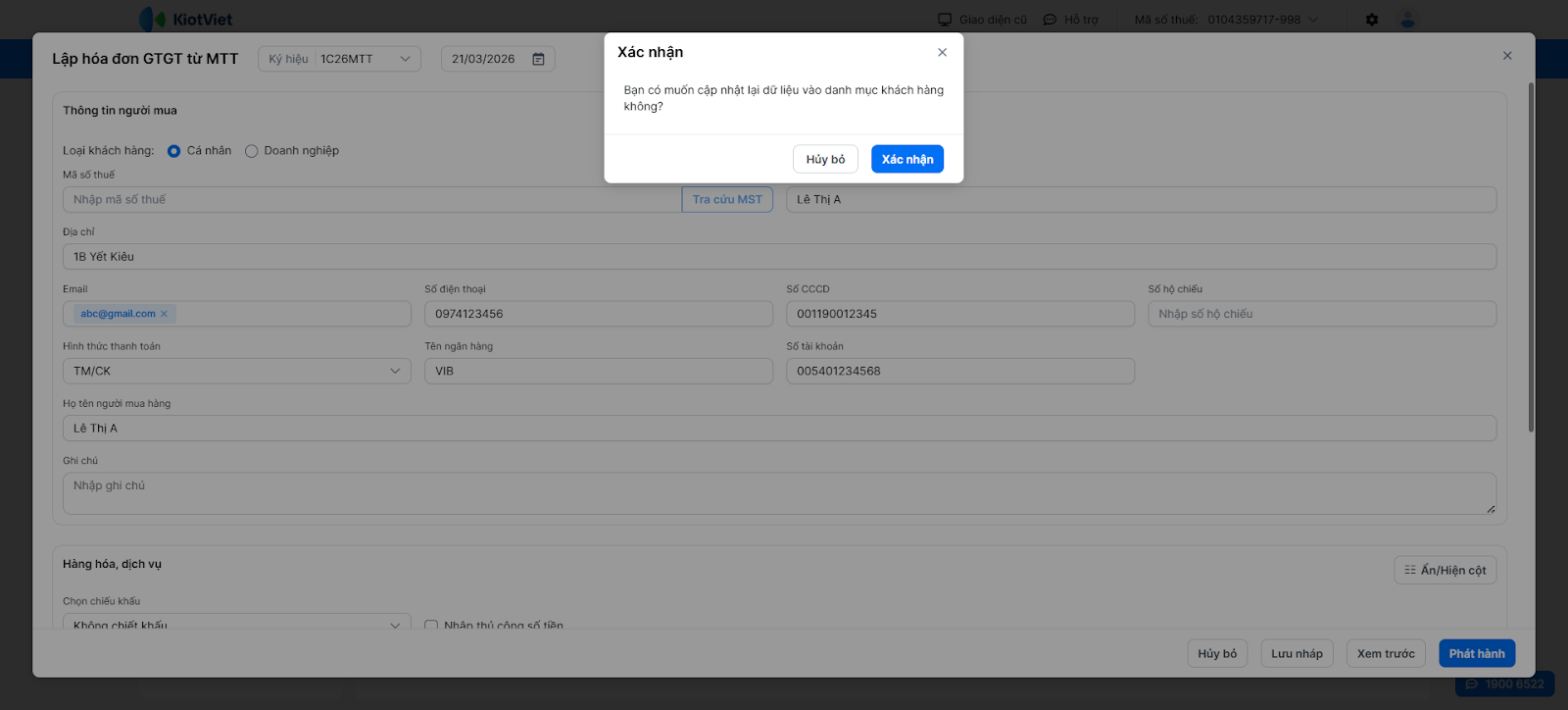The height and width of the screenshot is (710, 1568).
Task: Enable Nhập thủ công số tiền checkbox
Action: point(431,625)
